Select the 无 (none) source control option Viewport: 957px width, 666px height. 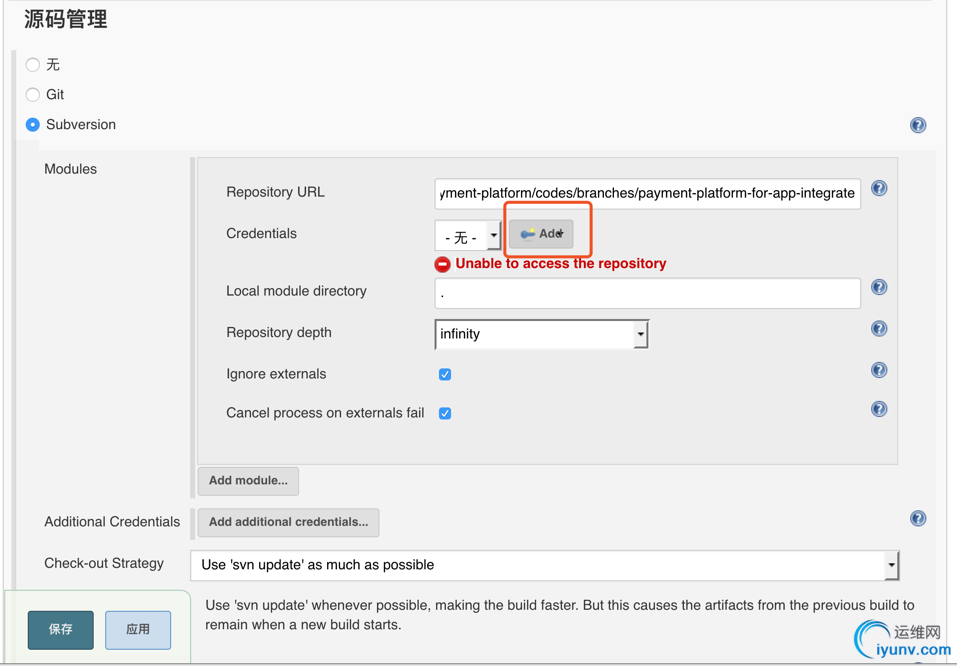tap(32, 64)
